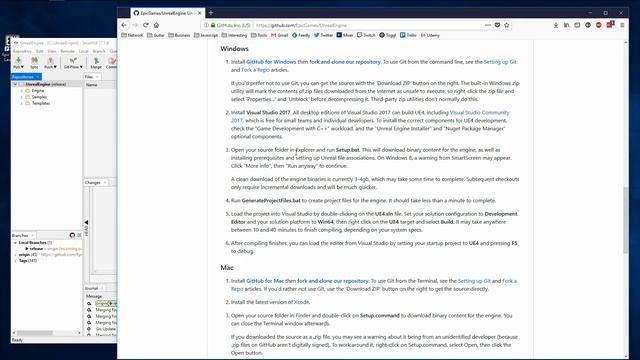Open the Git-Flow dropdown arrow in SmartGit
640x360 pixels.
point(81,67)
